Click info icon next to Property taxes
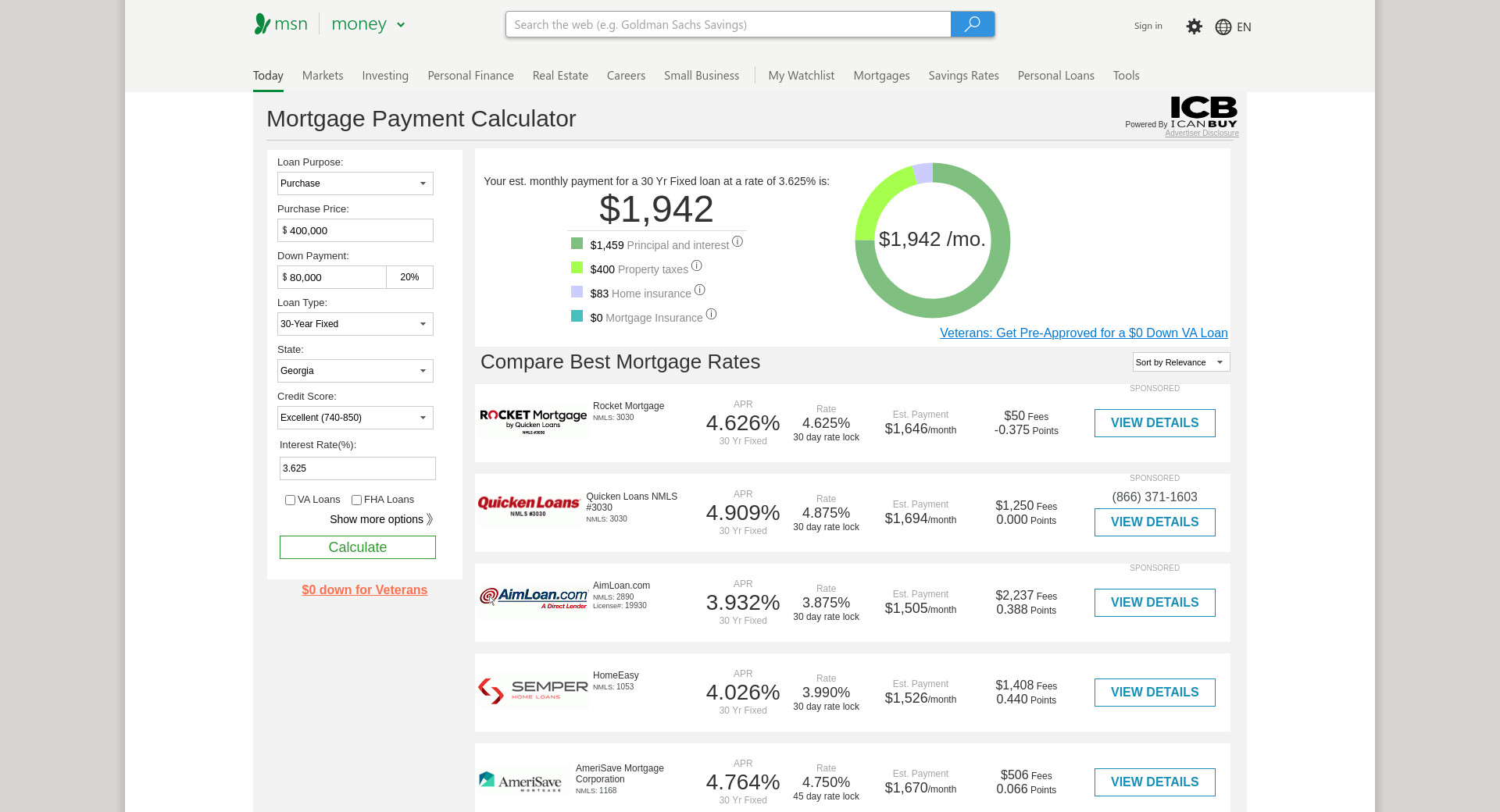 pyautogui.click(x=696, y=266)
